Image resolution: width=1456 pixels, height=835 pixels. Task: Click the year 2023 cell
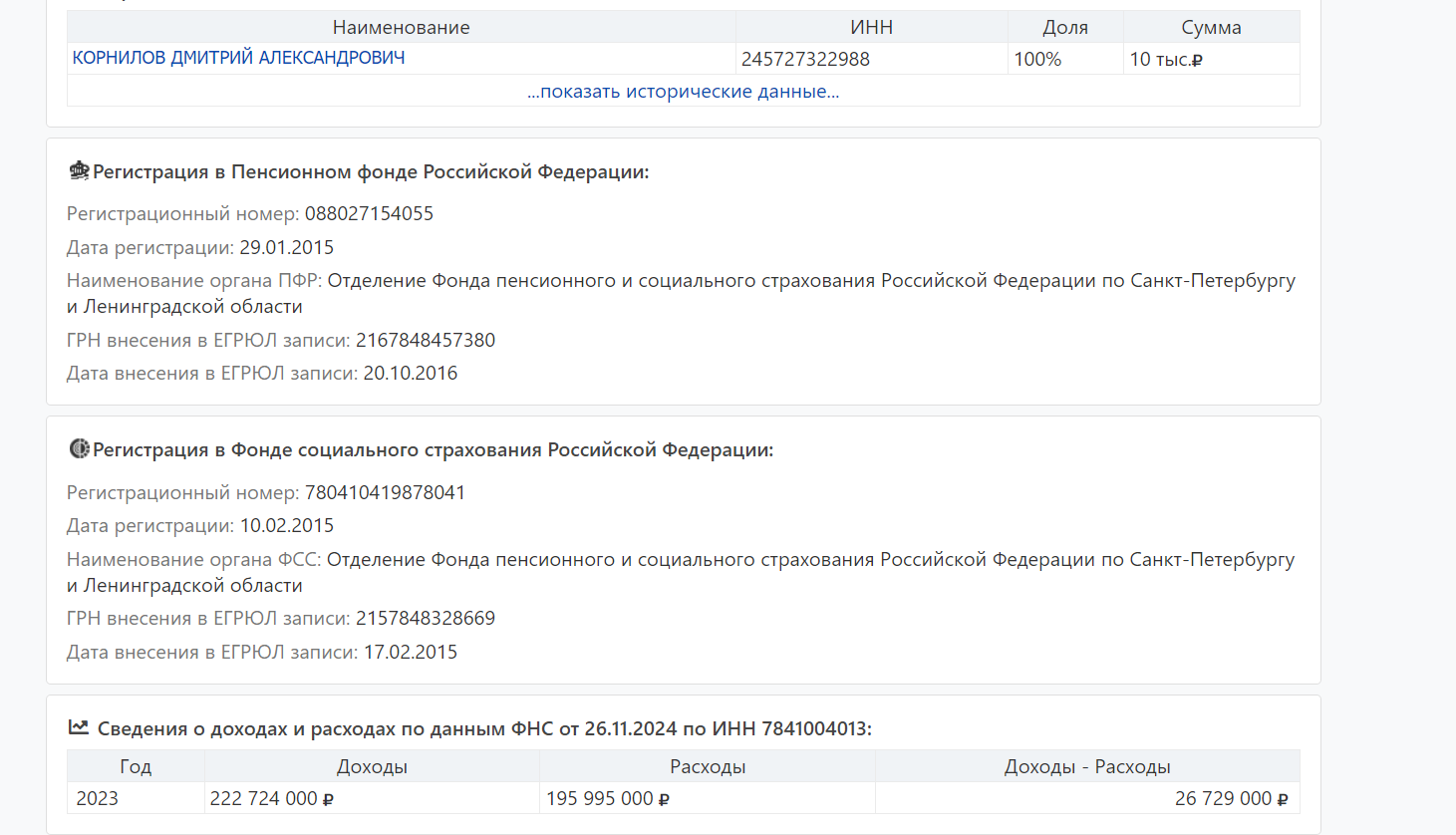[x=136, y=798]
